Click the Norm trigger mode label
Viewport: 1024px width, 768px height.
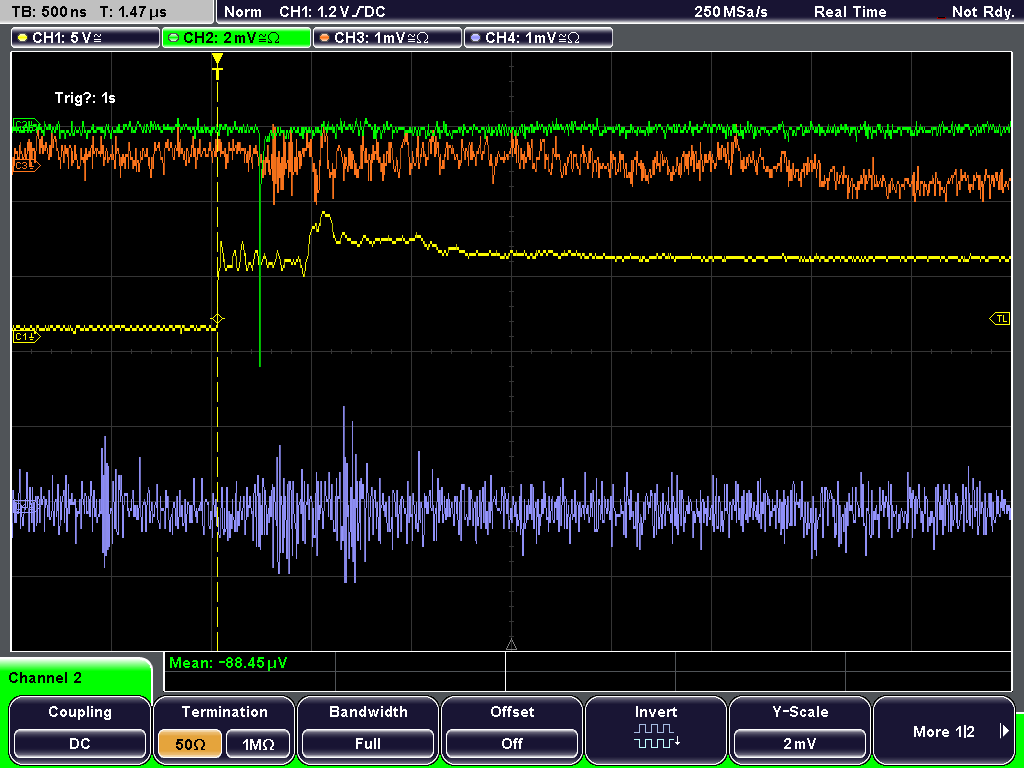pos(243,12)
